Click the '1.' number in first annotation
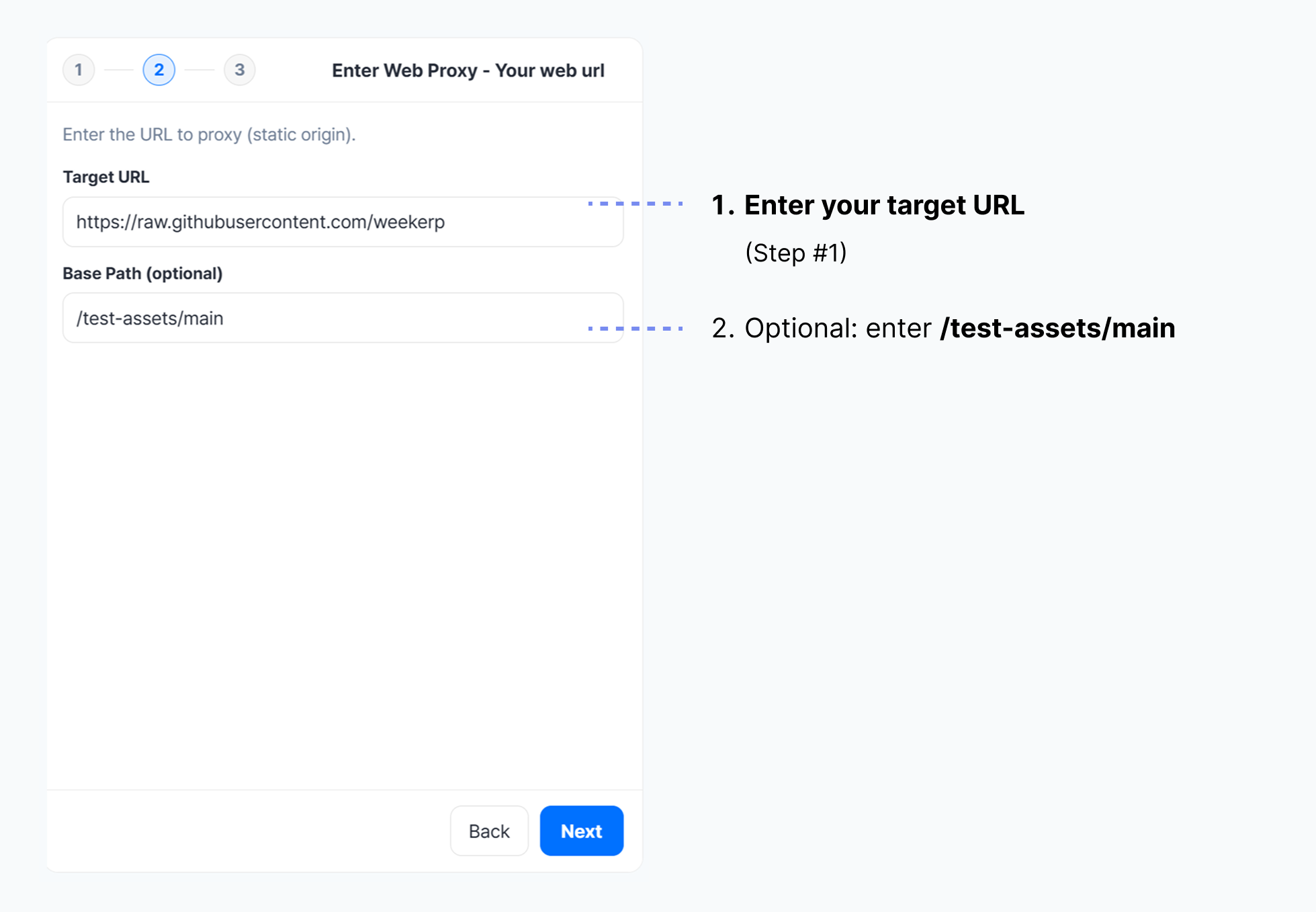Screen dimensions: 1316x912 722,206
